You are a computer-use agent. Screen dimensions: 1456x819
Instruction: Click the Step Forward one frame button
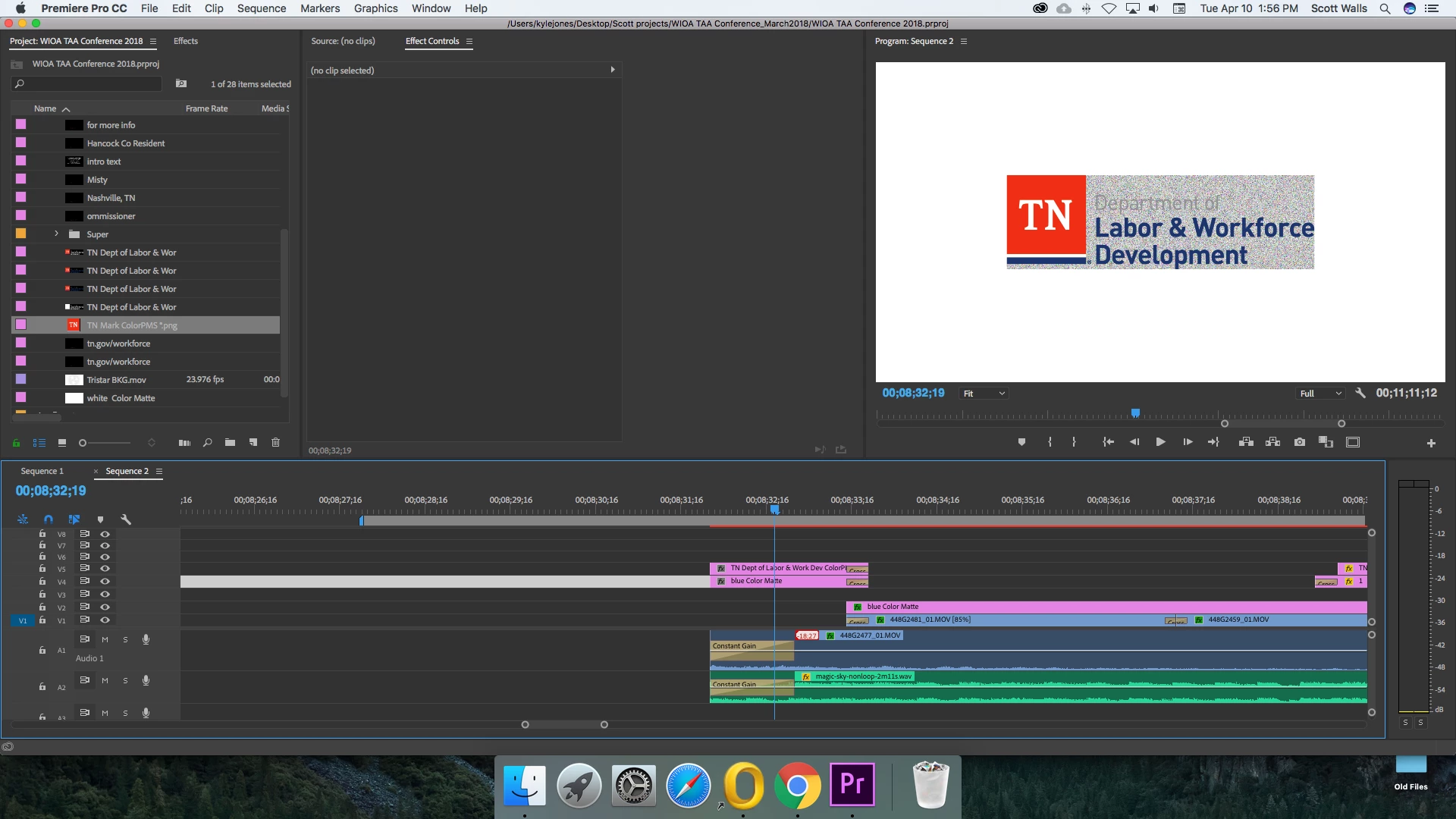pos(1188,442)
